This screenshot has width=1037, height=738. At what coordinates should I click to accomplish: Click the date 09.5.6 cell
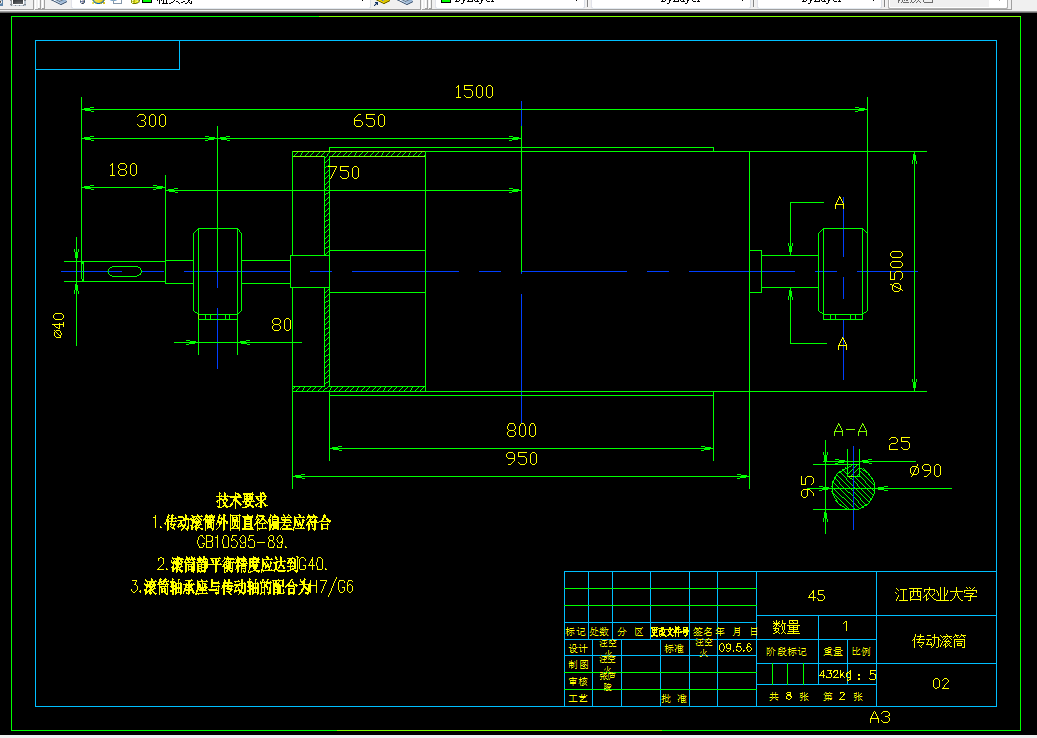pyautogui.click(x=736, y=648)
